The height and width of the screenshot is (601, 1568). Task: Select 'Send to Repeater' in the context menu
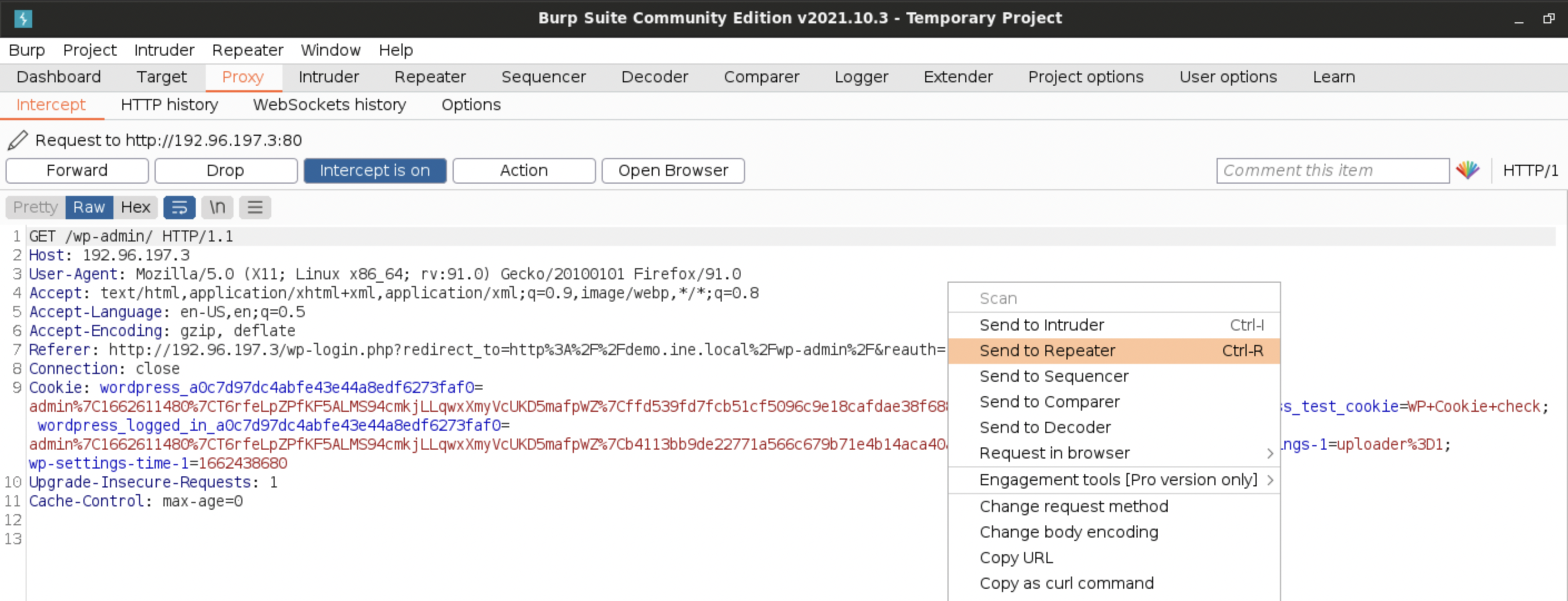point(1047,350)
